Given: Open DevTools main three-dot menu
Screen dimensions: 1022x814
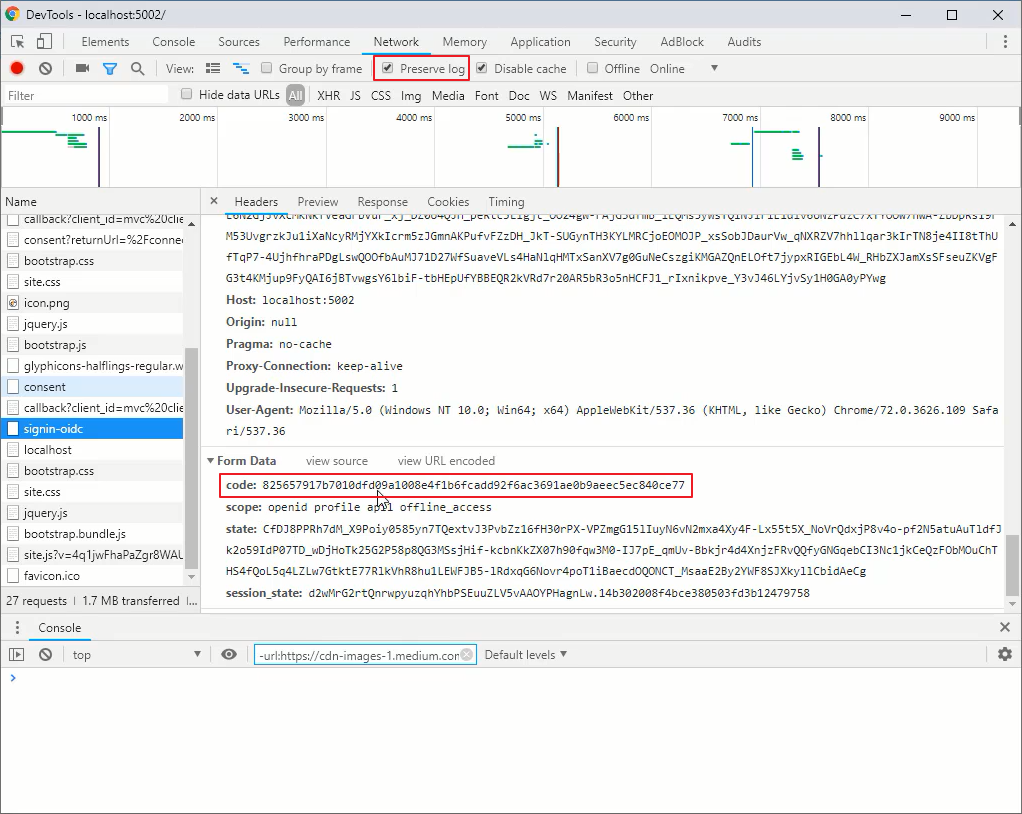Looking at the screenshot, I should pyautogui.click(x=1005, y=42).
